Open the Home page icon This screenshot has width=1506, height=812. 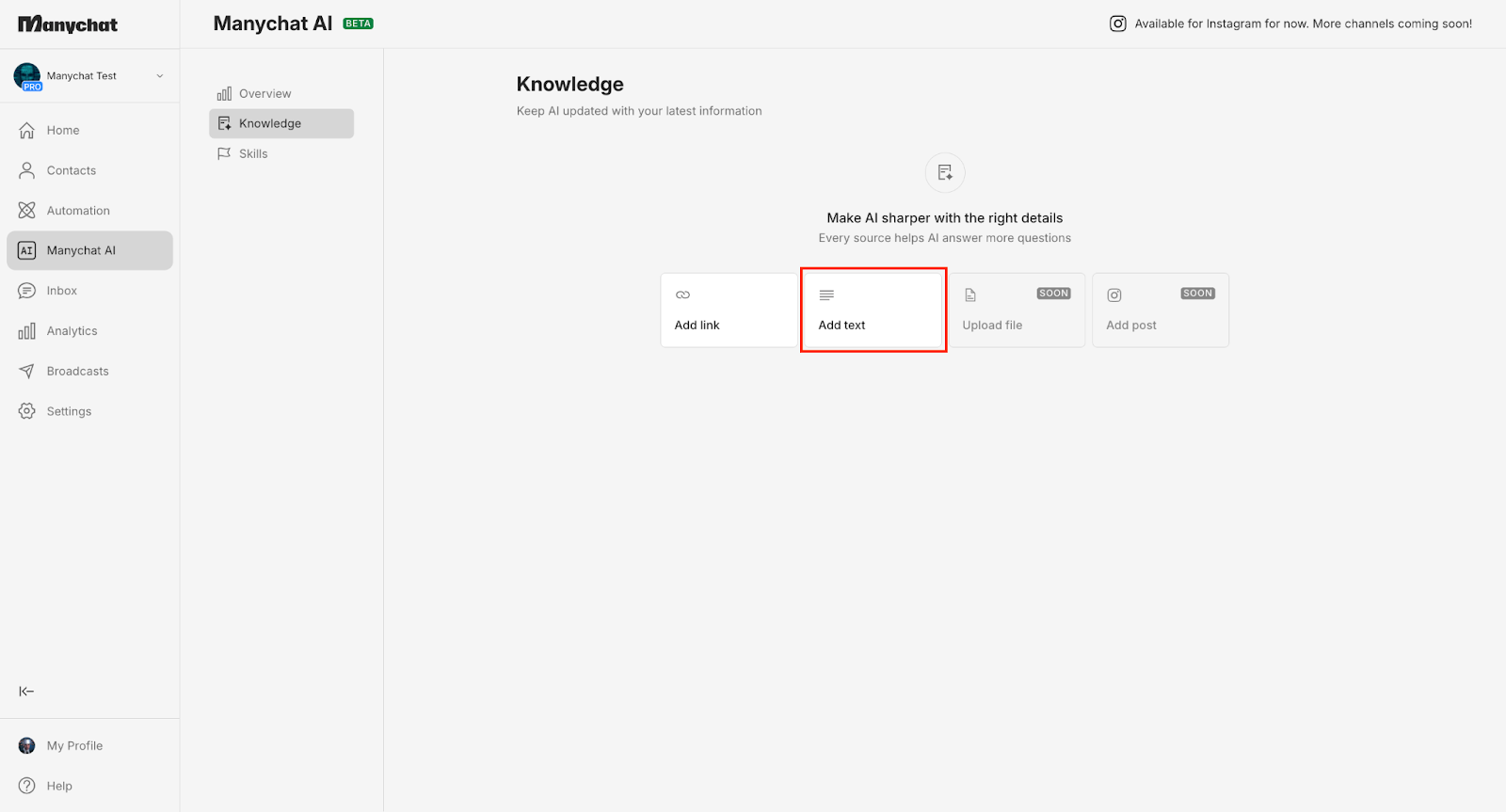tap(27, 131)
